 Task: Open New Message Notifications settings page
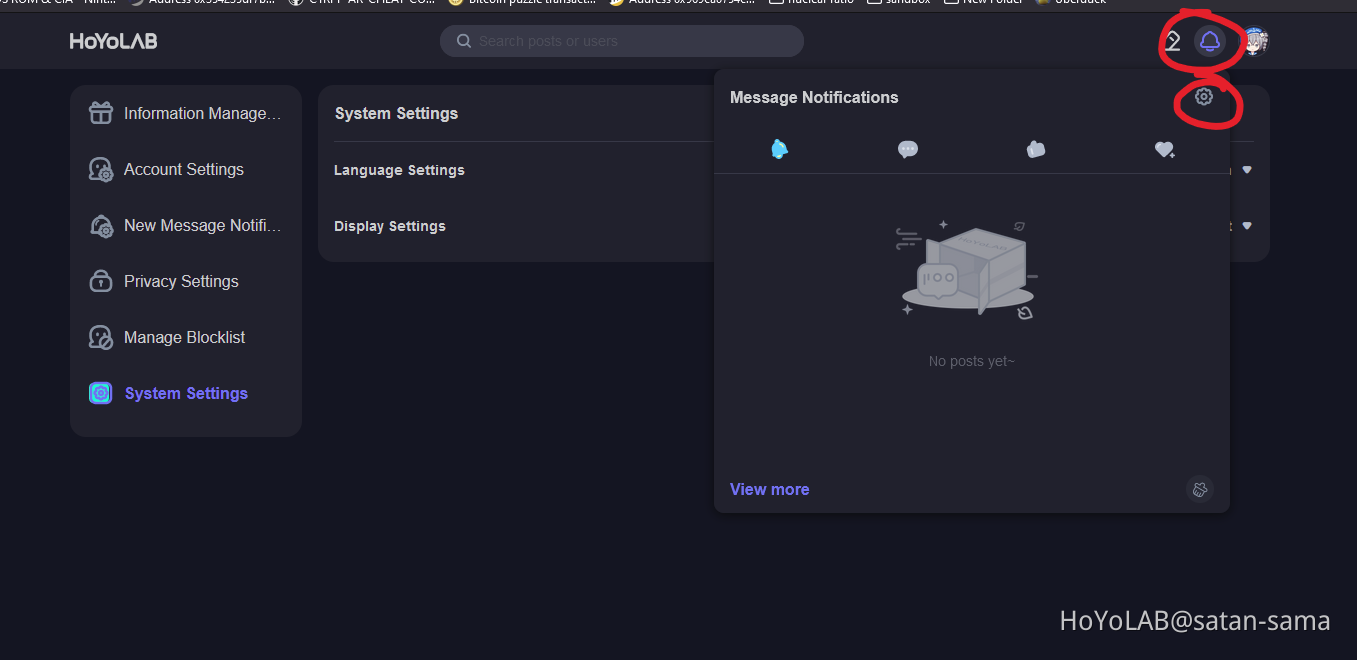click(202, 225)
